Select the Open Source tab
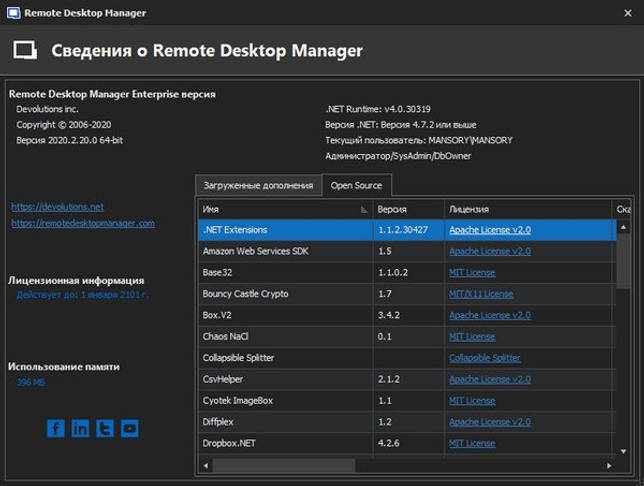The height and width of the screenshot is (486, 644). 356,185
